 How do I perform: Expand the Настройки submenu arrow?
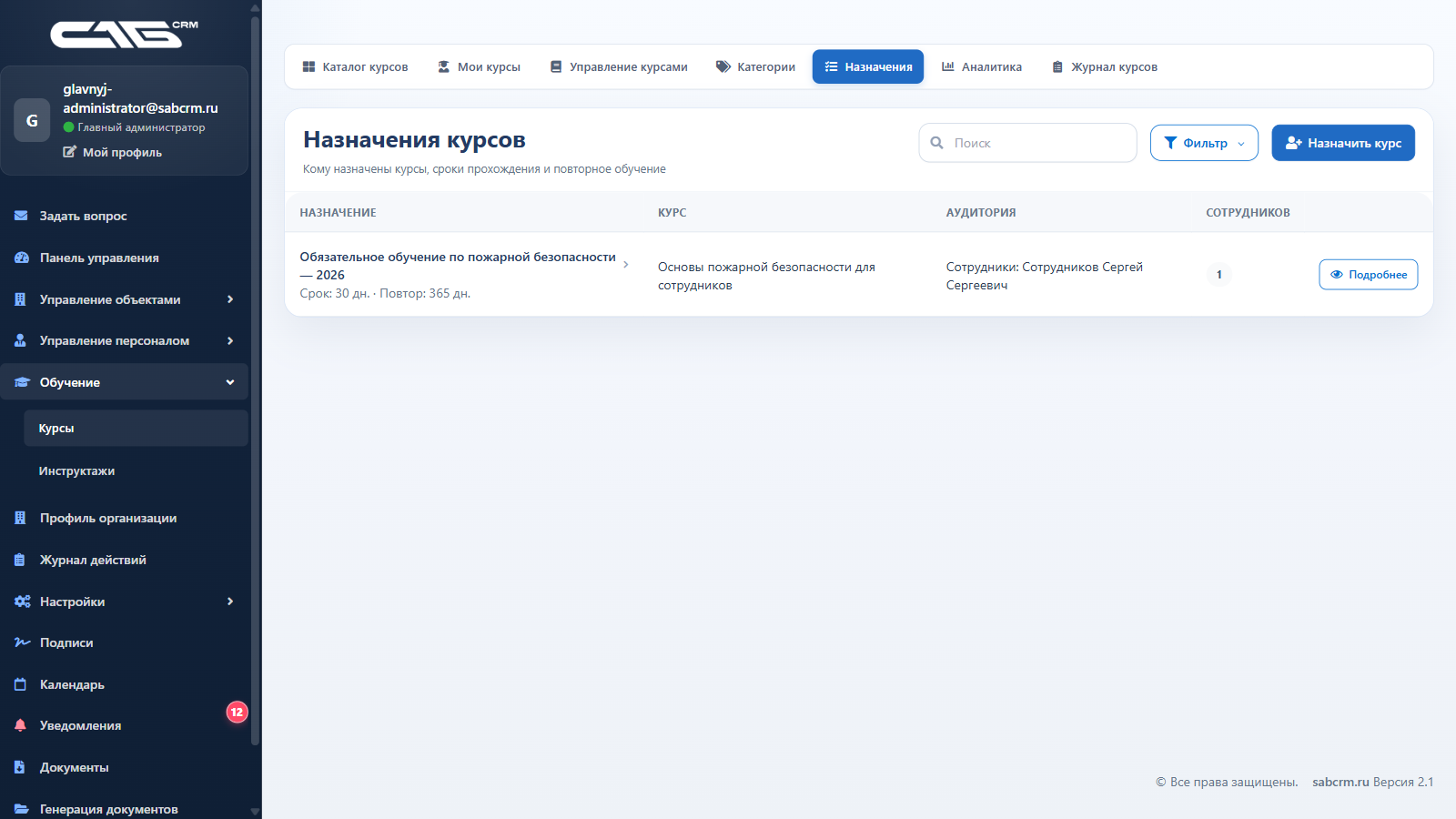click(x=230, y=602)
